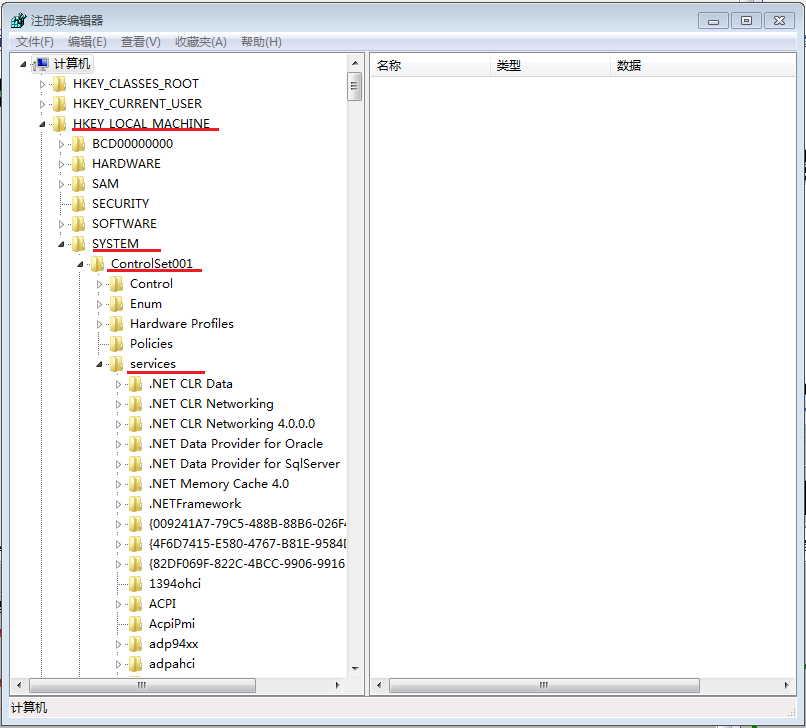
Task: Expand the SOFTWARE key
Action: [61, 224]
